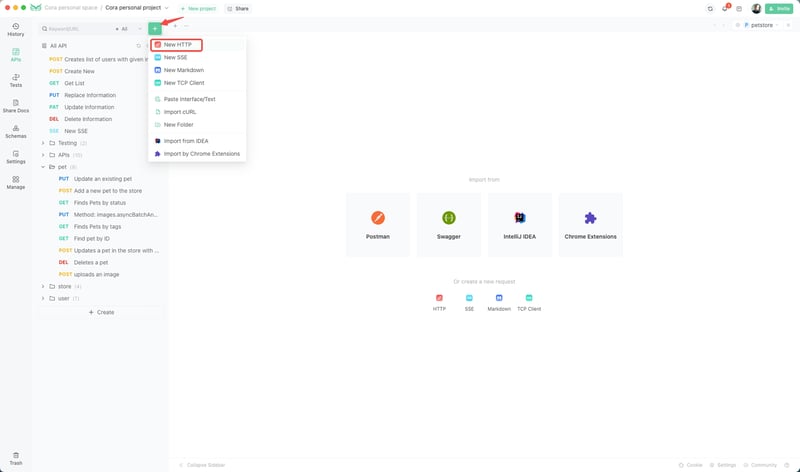Open Cora personal space breadcrumb
This screenshot has height=472, width=800.
click(70, 8)
